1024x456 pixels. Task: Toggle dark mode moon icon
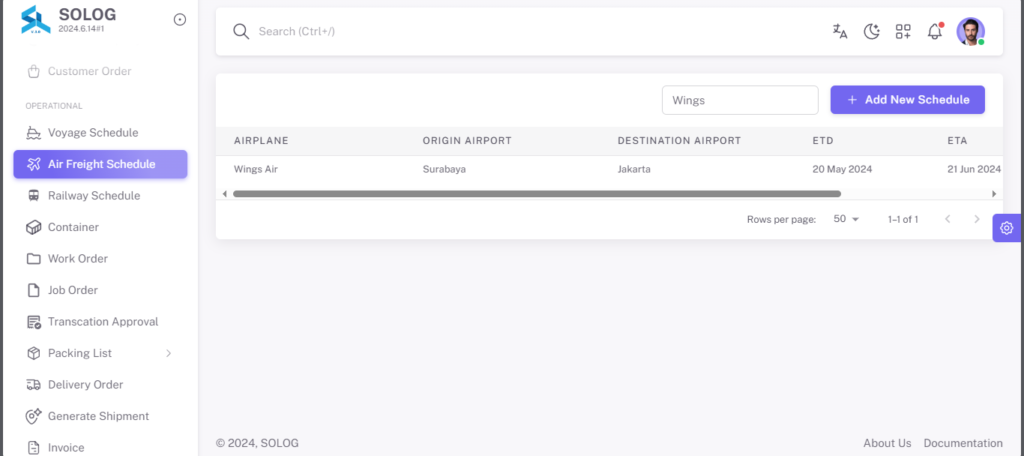(x=872, y=31)
